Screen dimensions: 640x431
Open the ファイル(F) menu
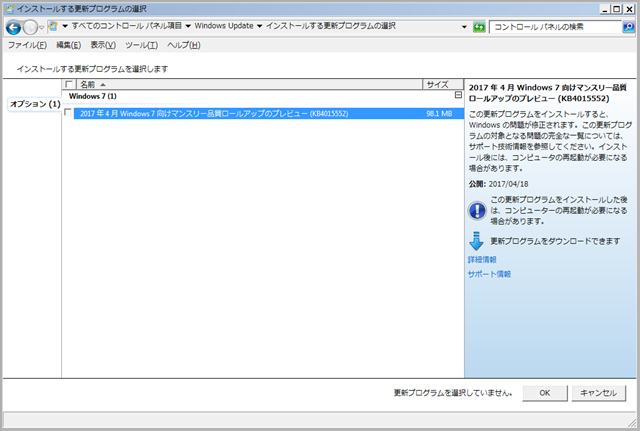tap(27, 45)
